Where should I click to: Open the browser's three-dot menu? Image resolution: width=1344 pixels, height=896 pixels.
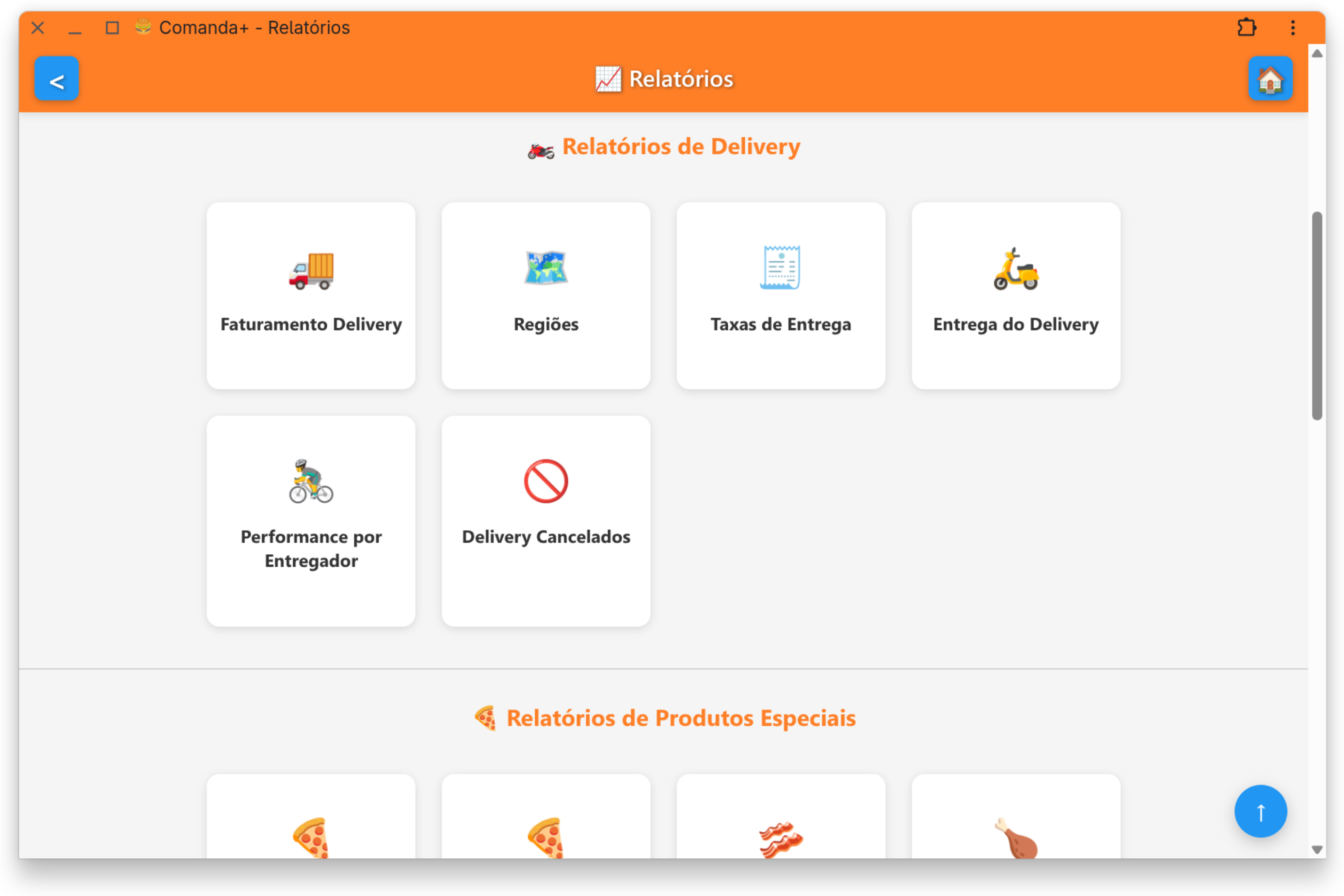point(1293,28)
